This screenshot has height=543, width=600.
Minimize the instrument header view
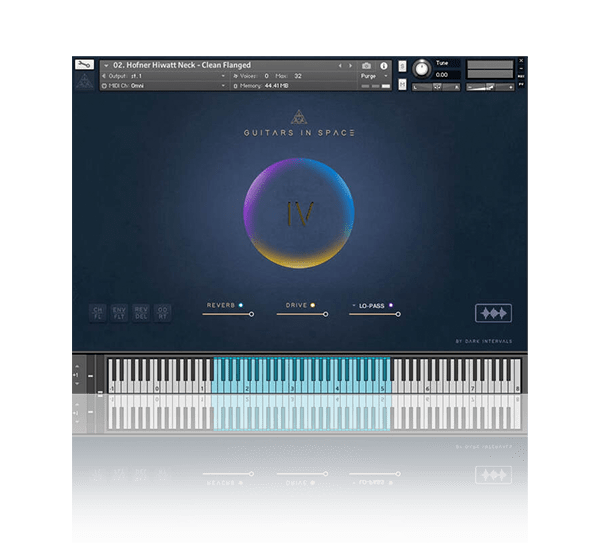(521, 68)
